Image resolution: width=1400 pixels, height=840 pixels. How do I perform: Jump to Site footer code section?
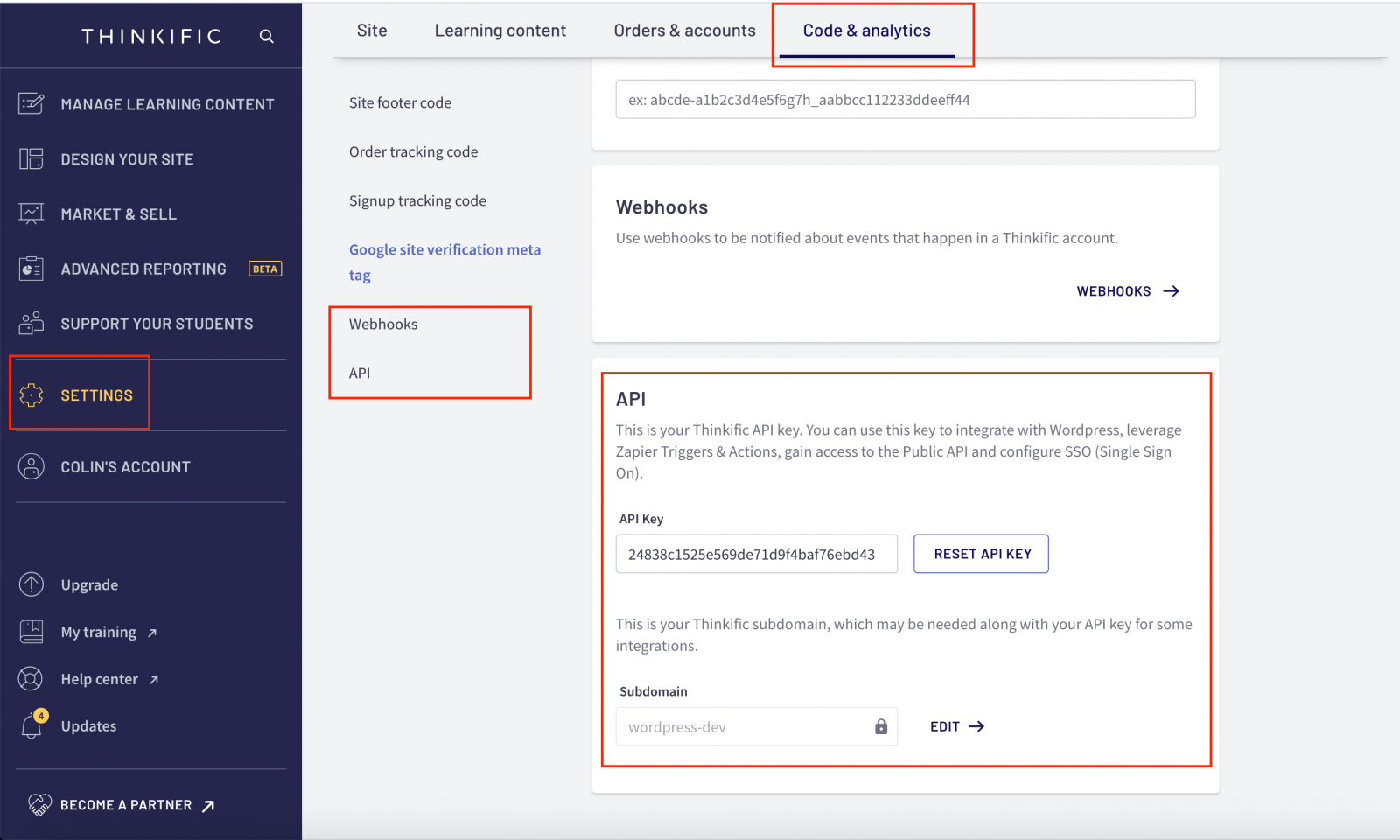(400, 102)
